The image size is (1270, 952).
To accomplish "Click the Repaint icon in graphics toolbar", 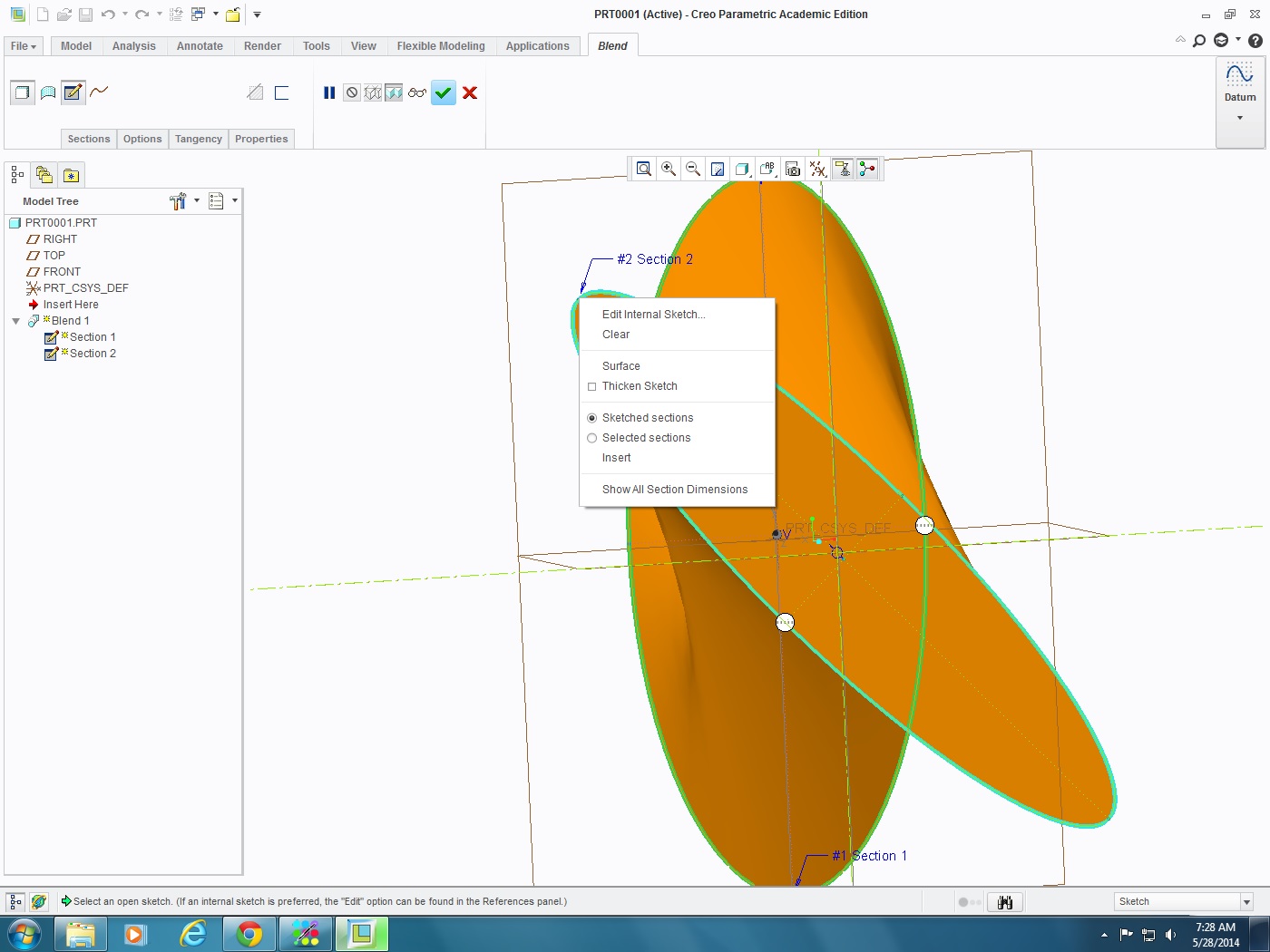I will (718, 169).
